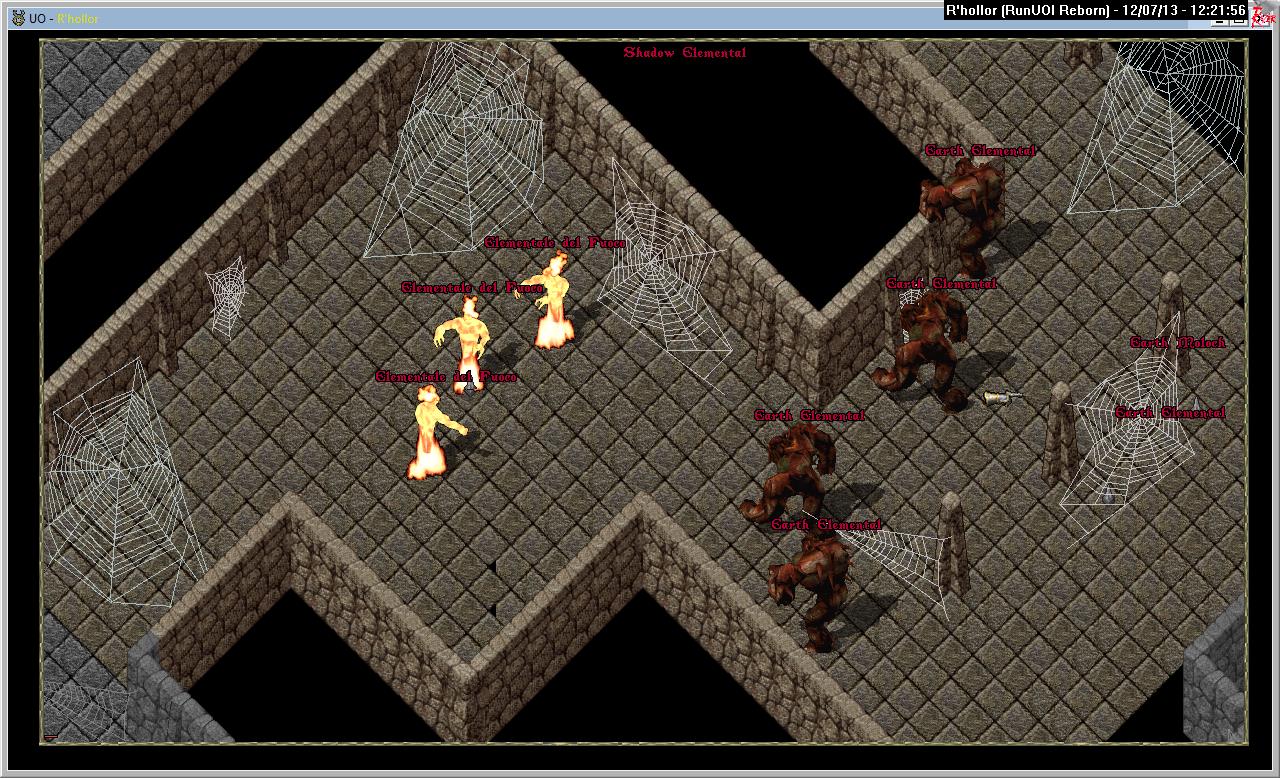Click the stone pillar next to the silver item

[1060, 432]
